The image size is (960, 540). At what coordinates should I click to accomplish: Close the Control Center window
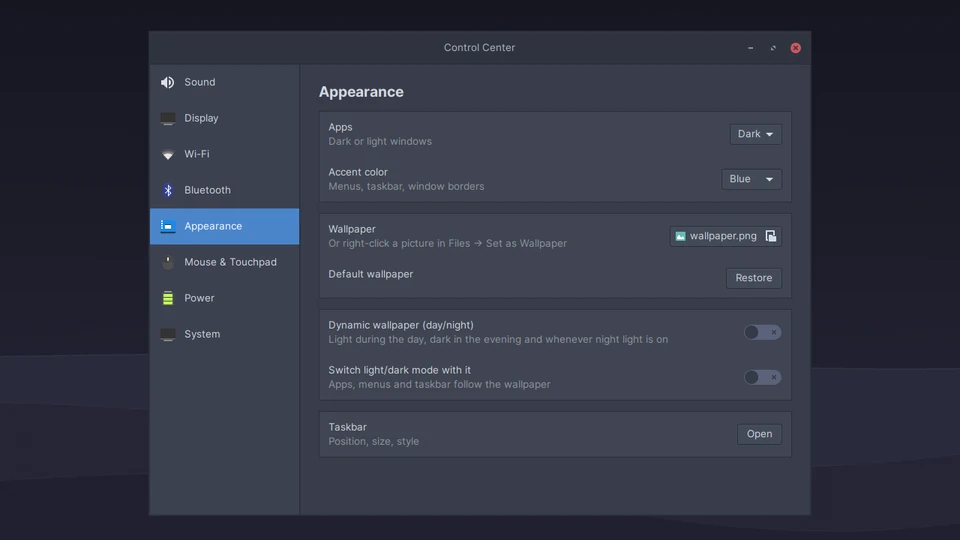coord(795,48)
